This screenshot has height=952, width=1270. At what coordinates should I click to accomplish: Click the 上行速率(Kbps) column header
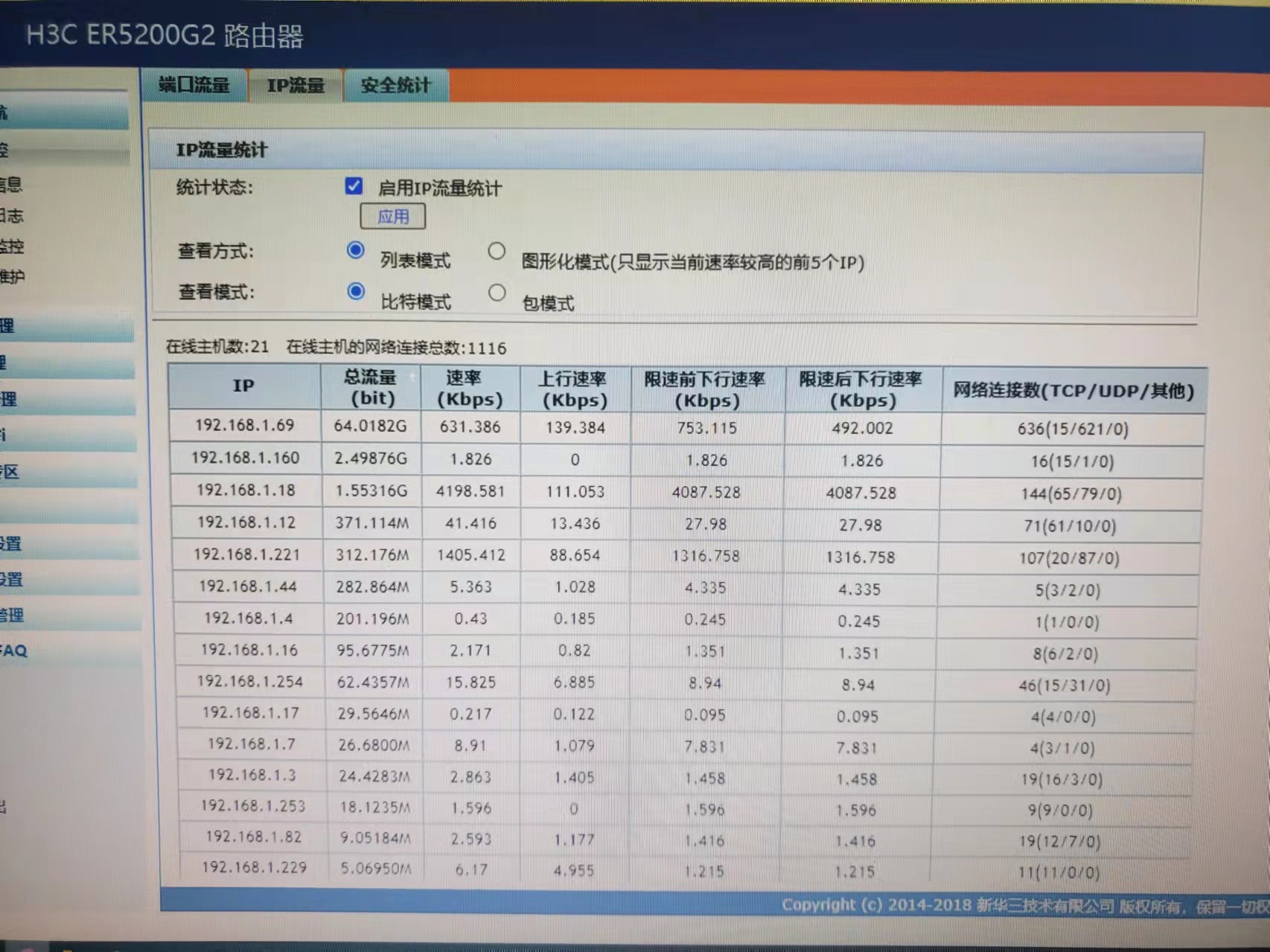[575, 389]
